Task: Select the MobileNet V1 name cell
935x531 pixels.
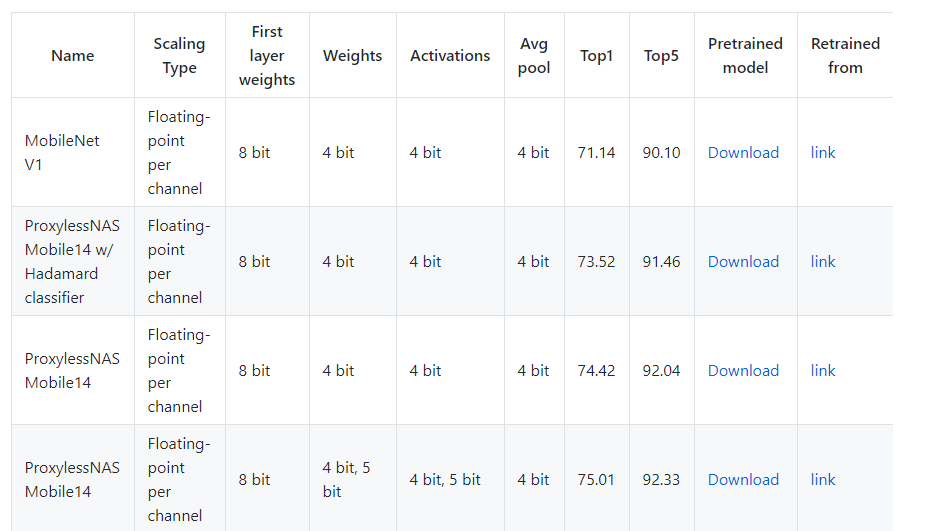Action: (73, 152)
